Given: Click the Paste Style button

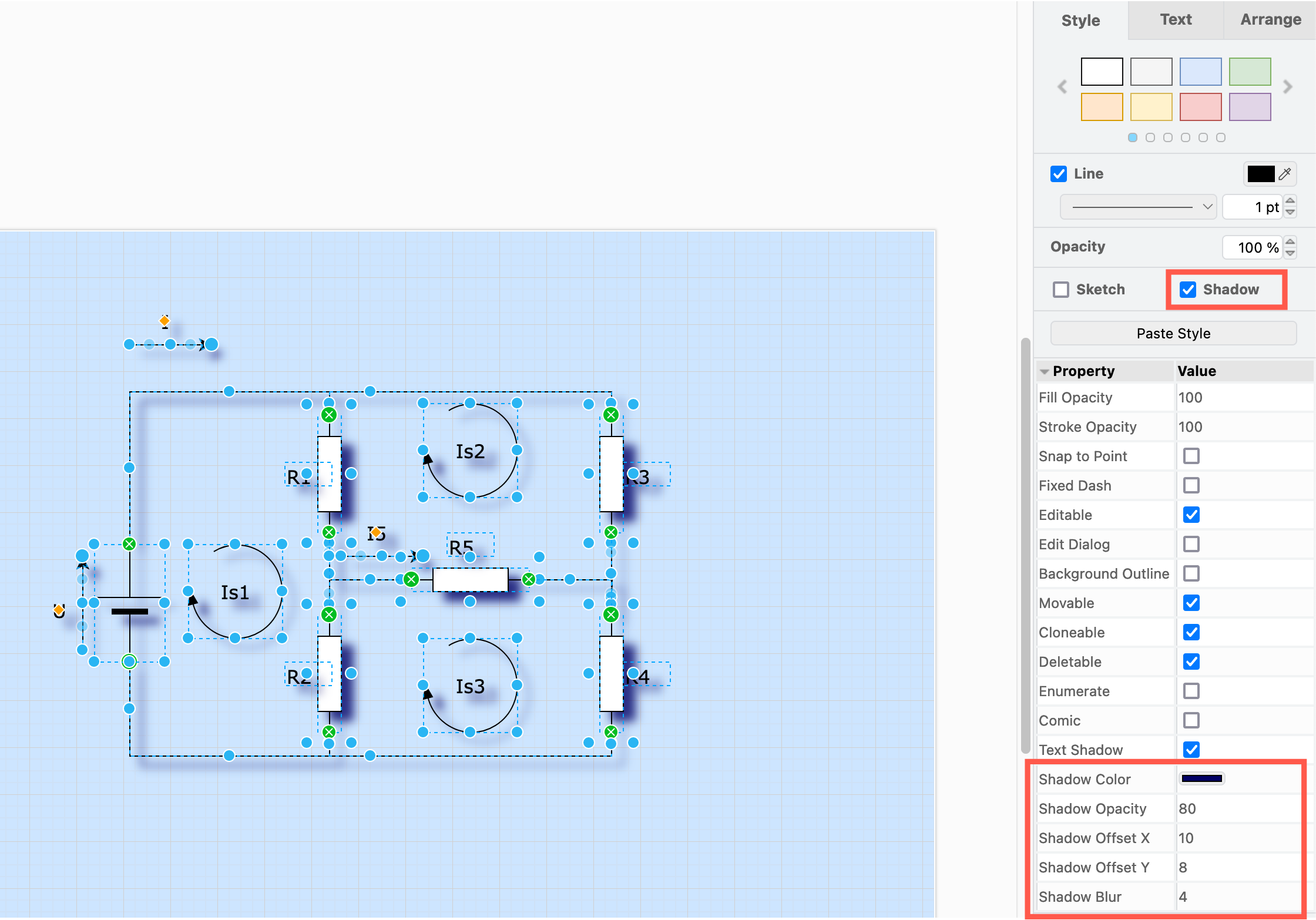Looking at the screenshot, I should [x=1173, y=333].
